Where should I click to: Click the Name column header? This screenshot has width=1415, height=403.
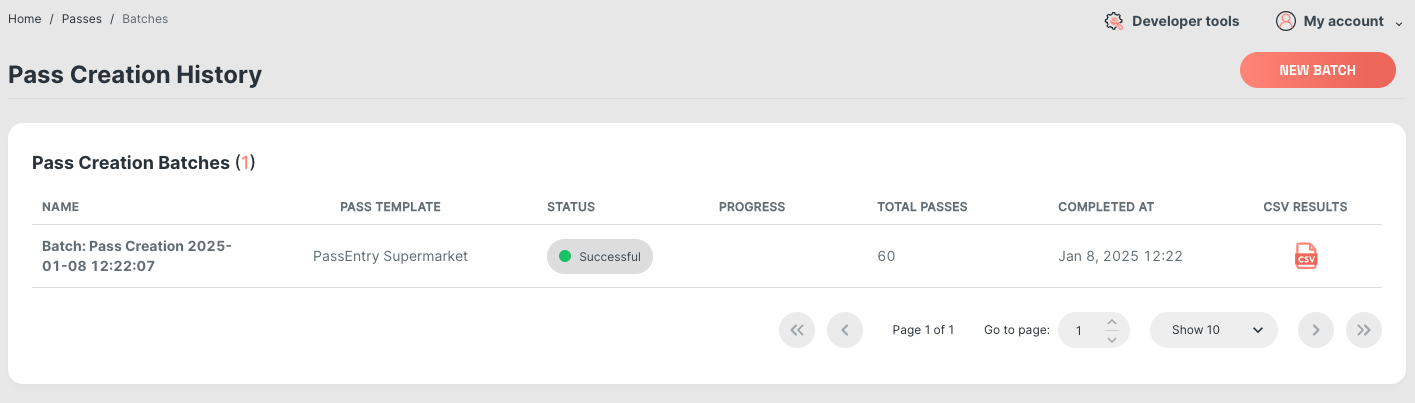[60, 207]
